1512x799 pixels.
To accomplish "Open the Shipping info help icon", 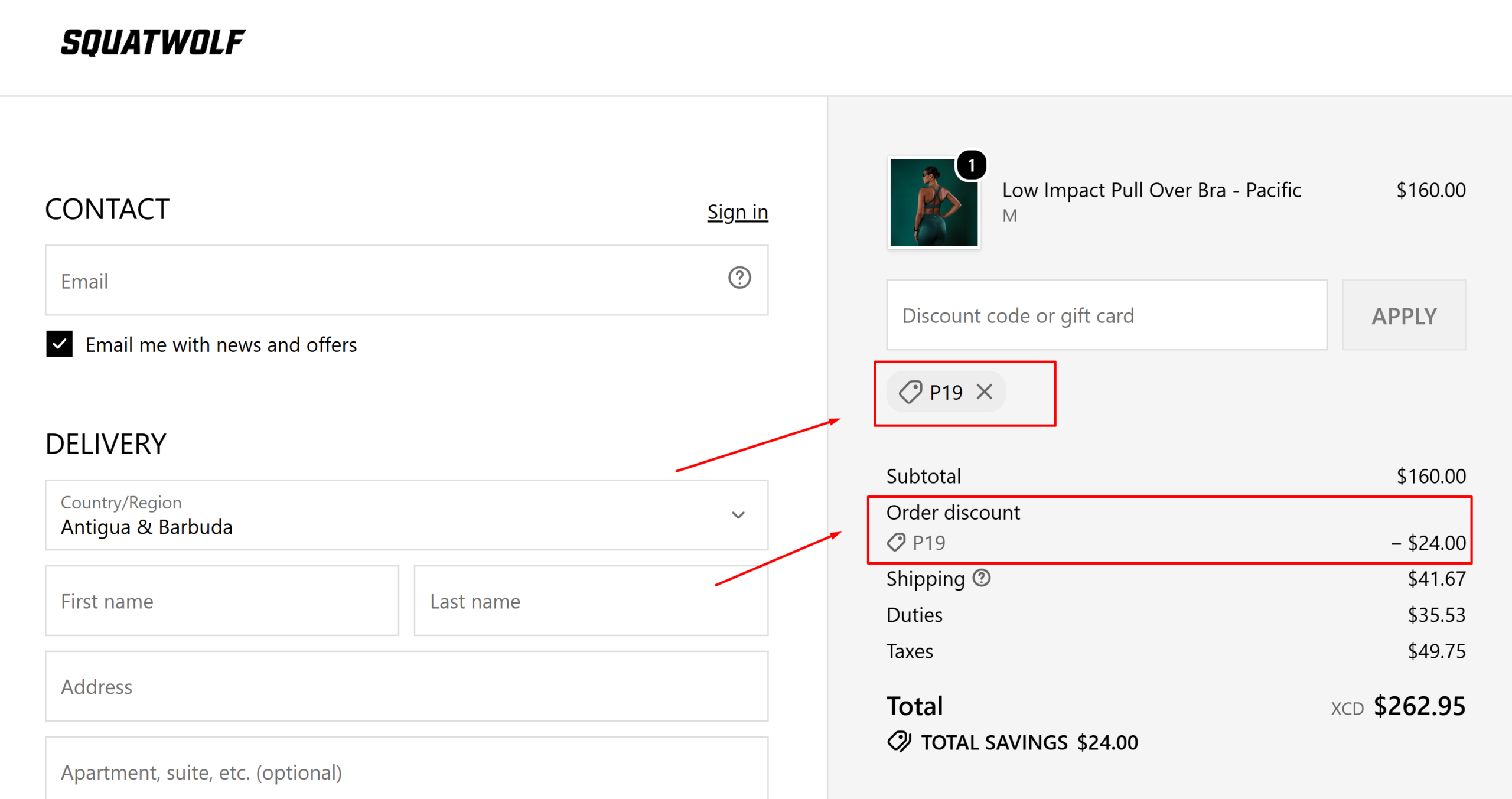I will [x=981, y=578].
